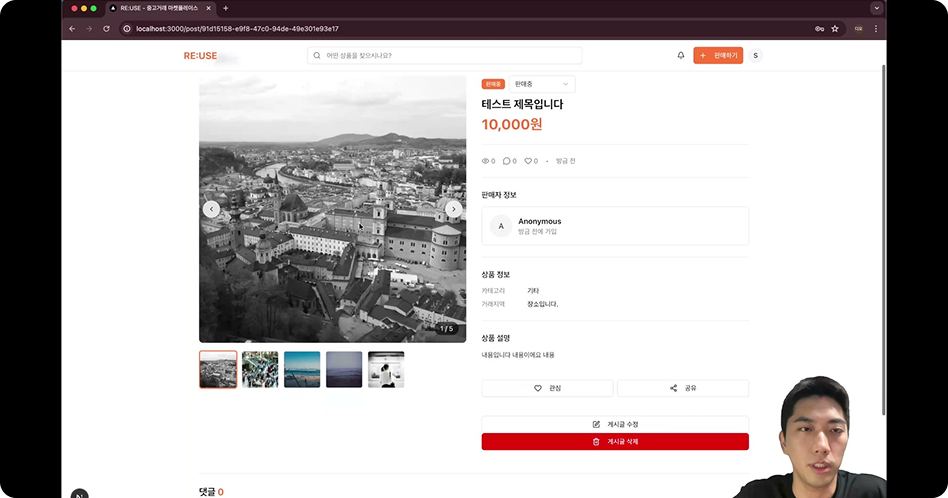Click the product search input field
948x498 pixels.
pos(445,56)
